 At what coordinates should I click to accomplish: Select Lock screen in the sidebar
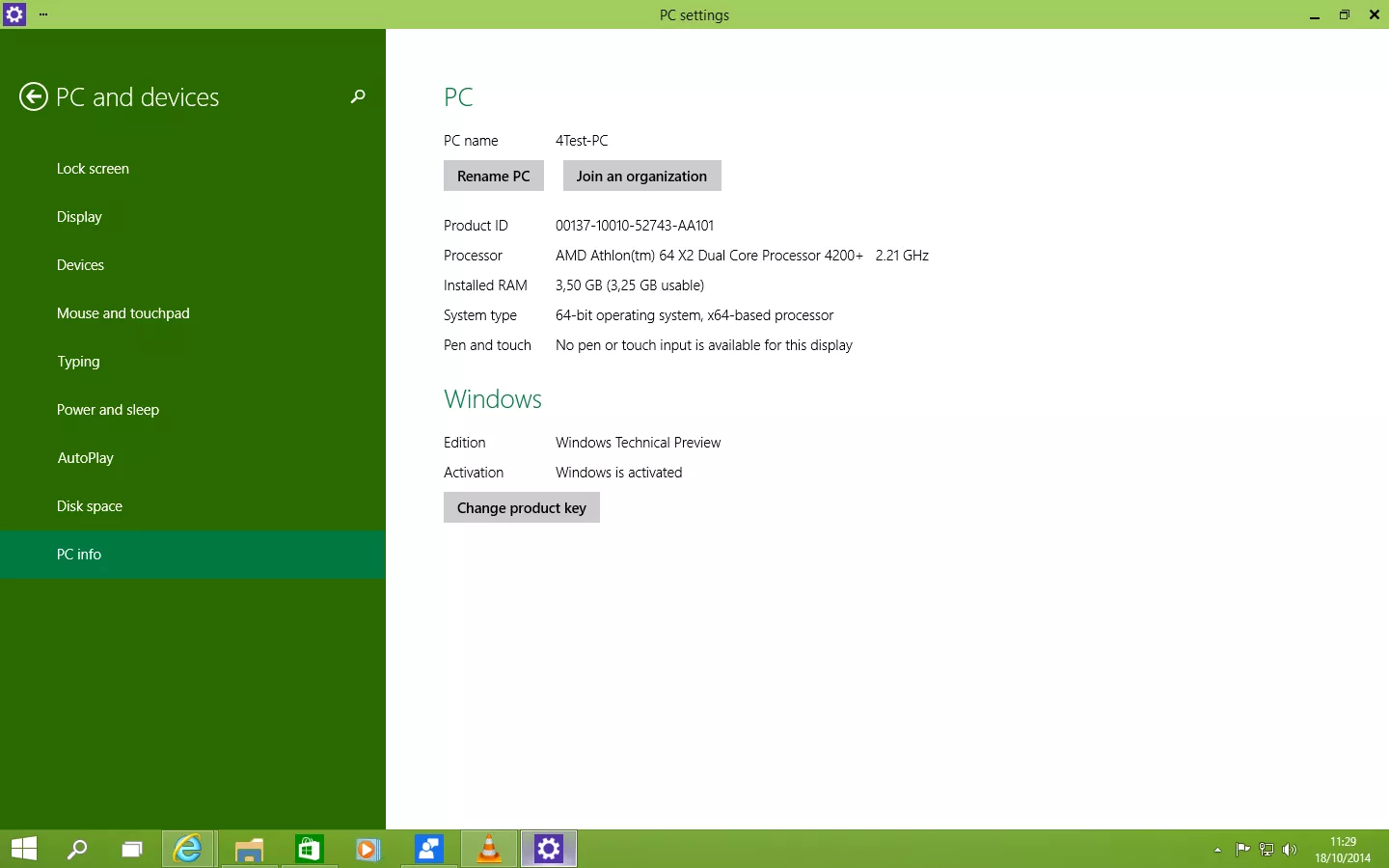[193, 169]
